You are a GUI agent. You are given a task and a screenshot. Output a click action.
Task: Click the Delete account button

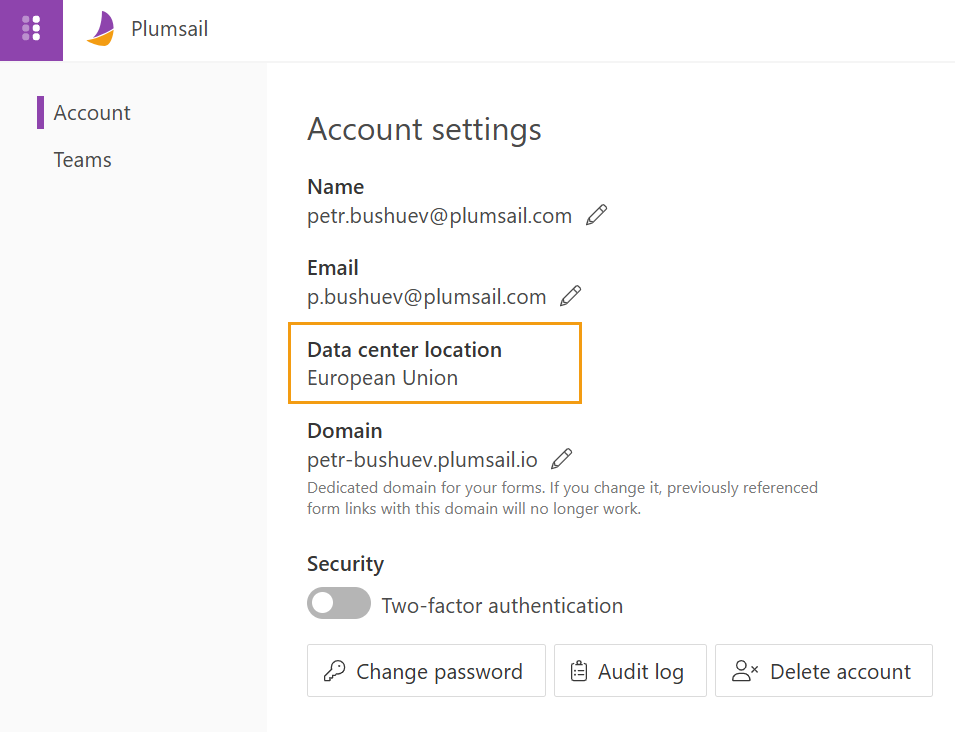click(x=823, y=671)
